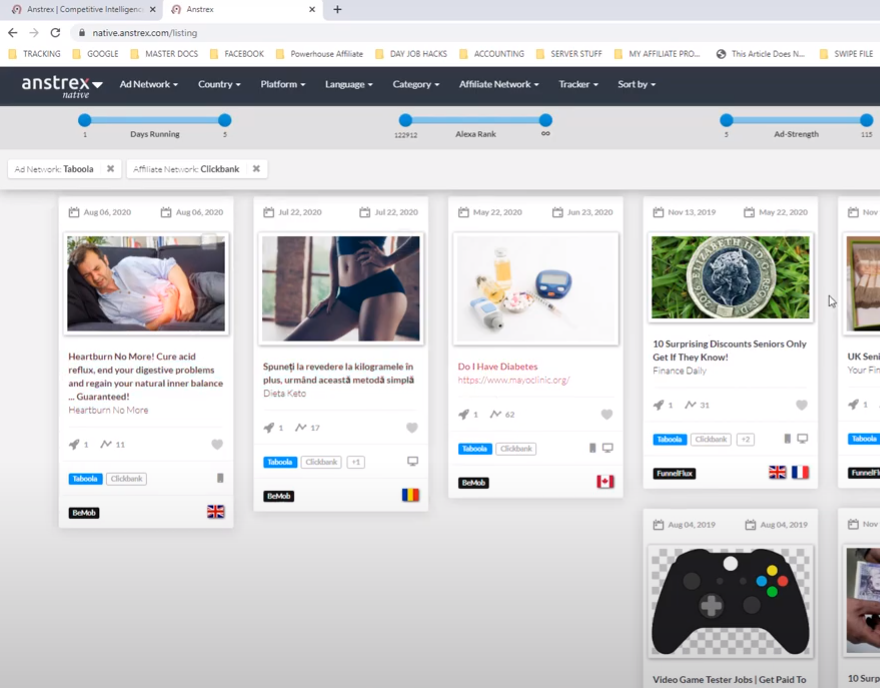Open the Do I Have Diabetes title link
Image resolution: width=880 pixels, height=688 pixels.
pos(498,366)
